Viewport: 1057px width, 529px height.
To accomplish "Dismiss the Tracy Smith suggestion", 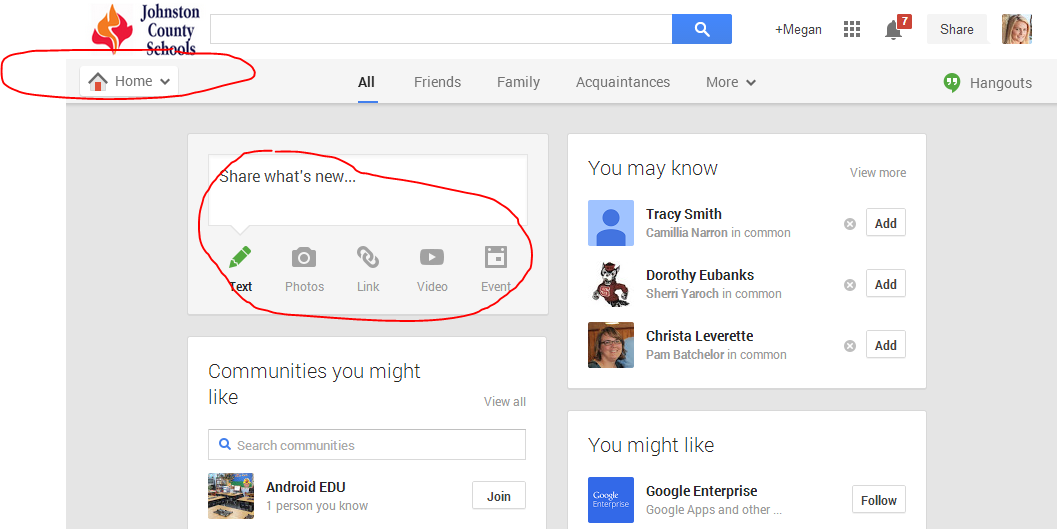I will click(x=850, y=224).
